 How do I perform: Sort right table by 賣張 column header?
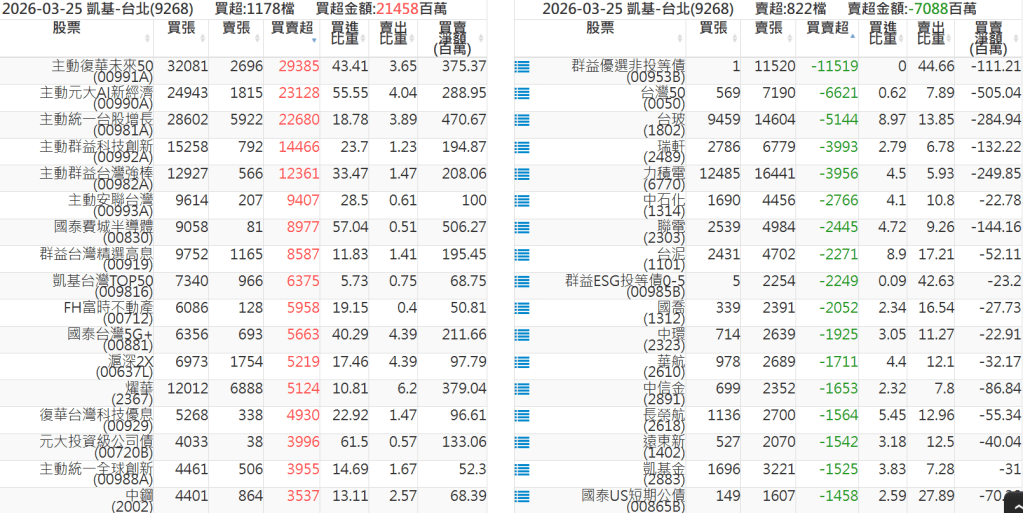click(x=769, y=29)
